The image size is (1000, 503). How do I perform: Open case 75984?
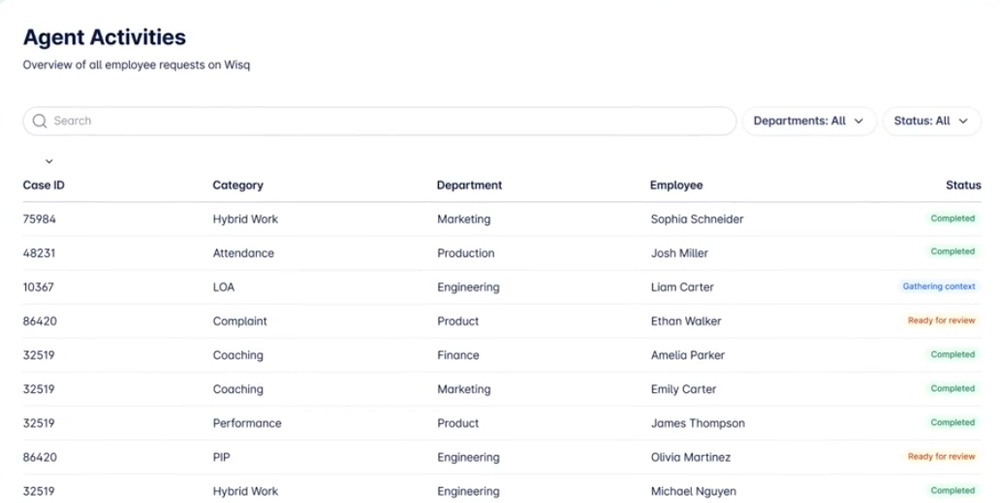pyautogui.click(x=40, y=219)
